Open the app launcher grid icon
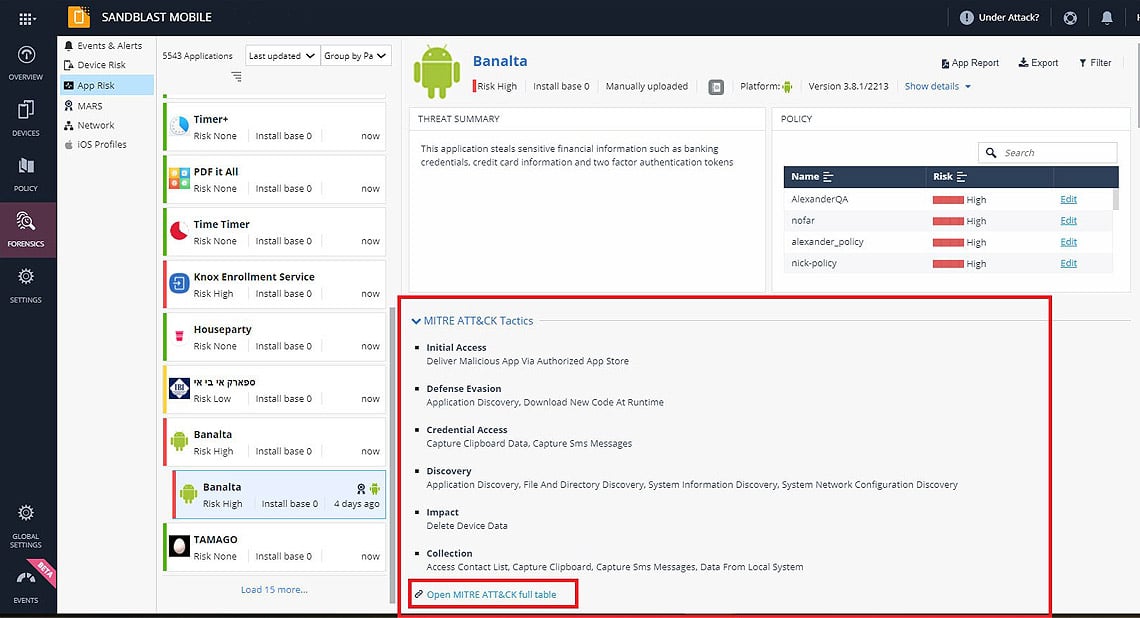This screenshot has width=1140, height=618. point(27,18)
